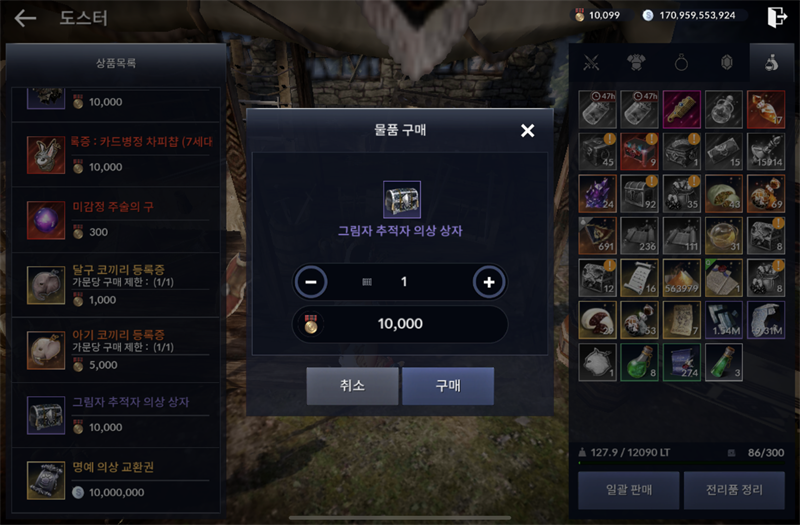Select the crossed swords weapon tab icon
The height and width of the screenshot is (525, 800).
tap(591, 63)
